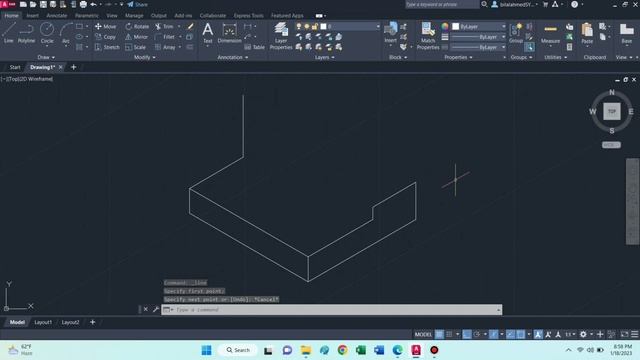Click the Rotate tool

137,26
